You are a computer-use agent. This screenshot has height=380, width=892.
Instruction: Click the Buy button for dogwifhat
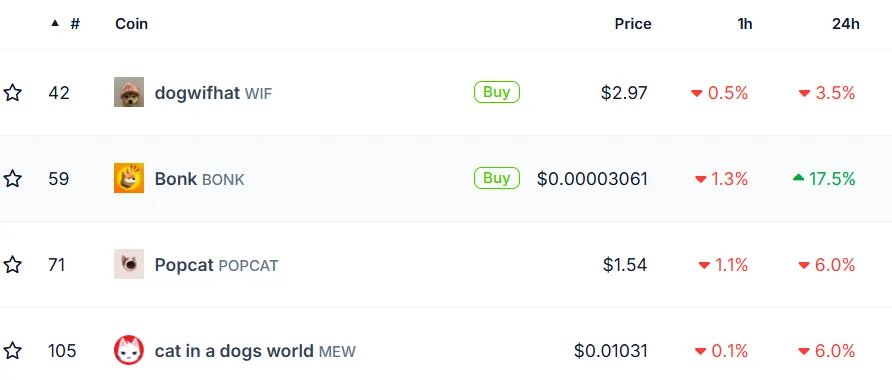(497, 92)
